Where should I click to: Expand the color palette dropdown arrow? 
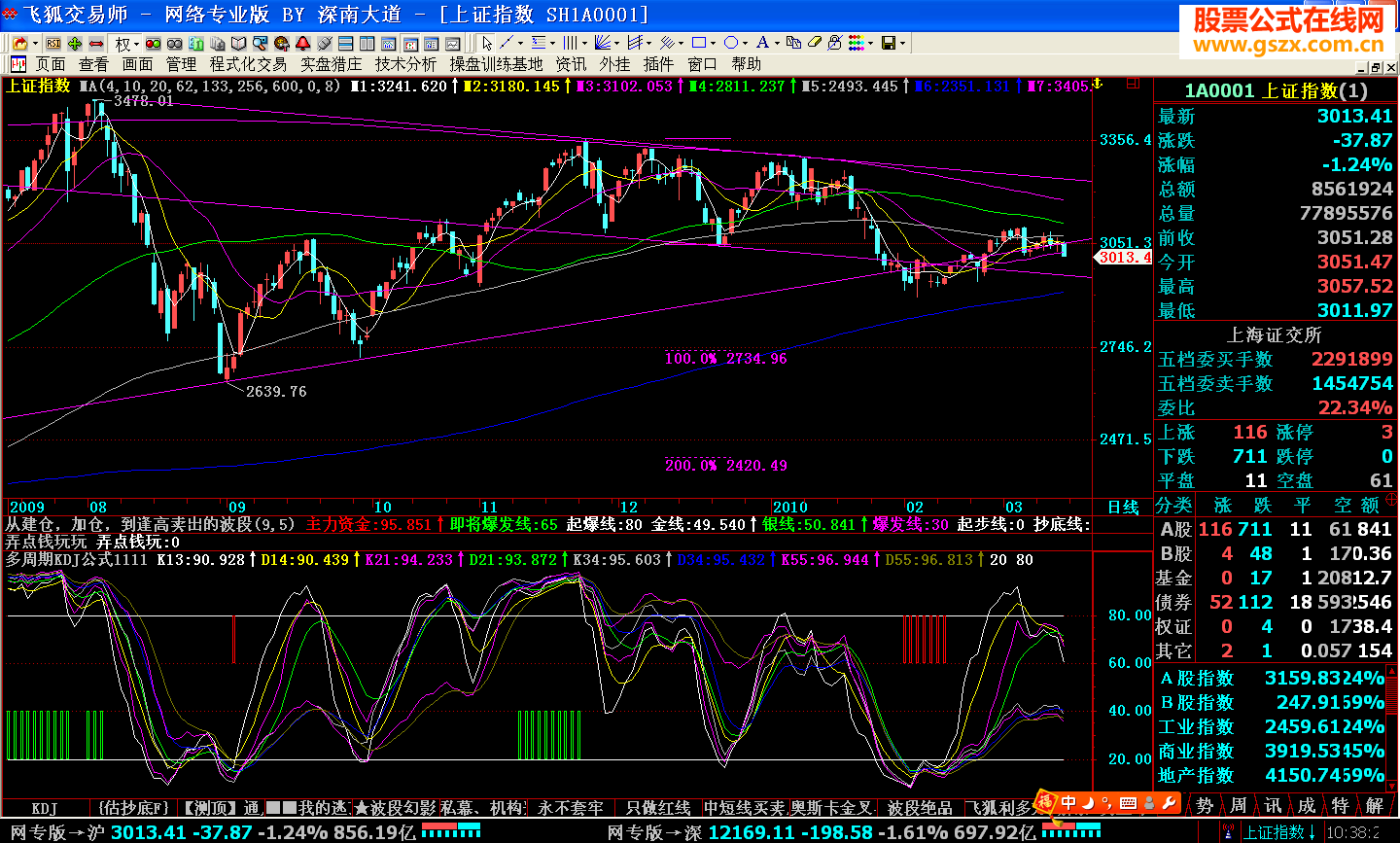(871, 44)
